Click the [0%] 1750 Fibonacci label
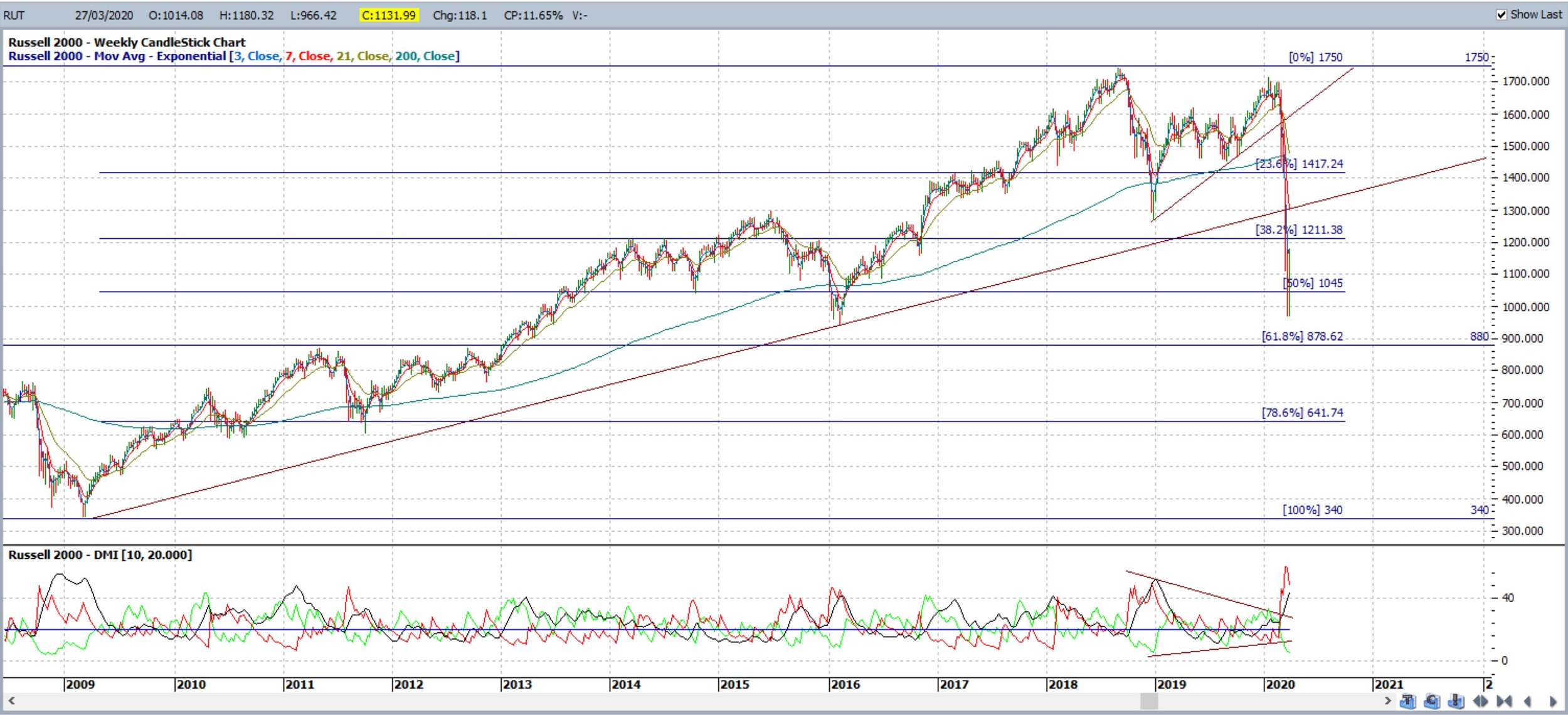This screenshot has height=715, width=1568. pyautogui.click(x=1315, y=57)
